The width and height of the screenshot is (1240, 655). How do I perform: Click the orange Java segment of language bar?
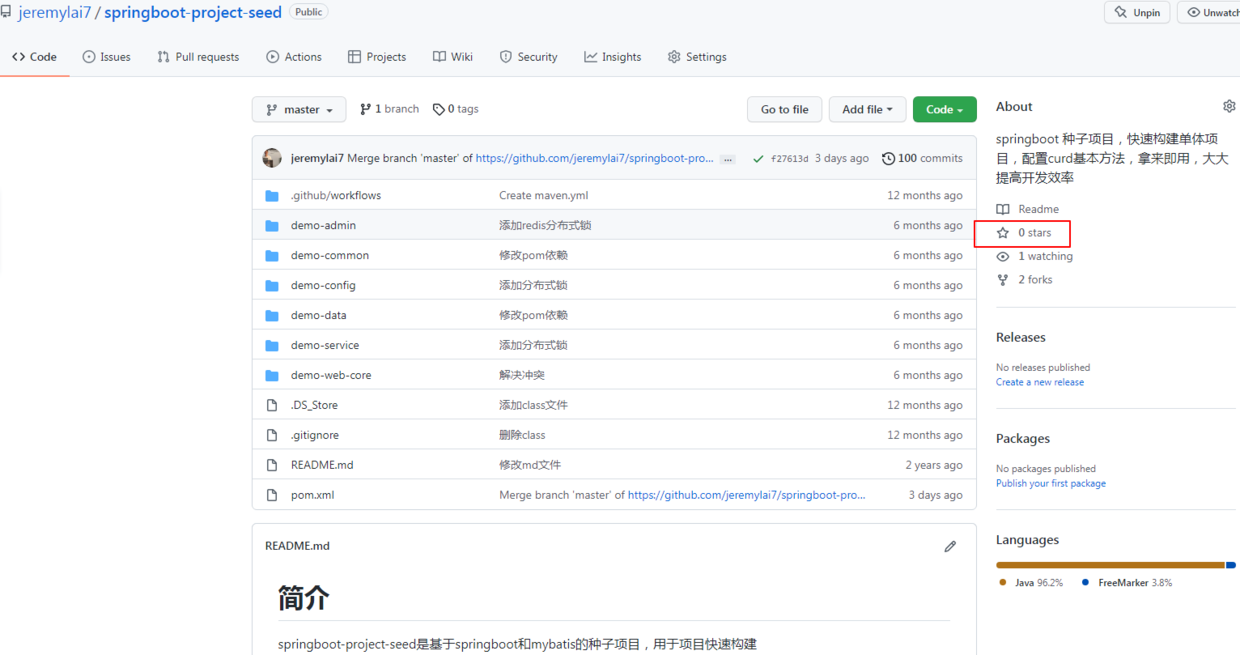pos(1110,565)
